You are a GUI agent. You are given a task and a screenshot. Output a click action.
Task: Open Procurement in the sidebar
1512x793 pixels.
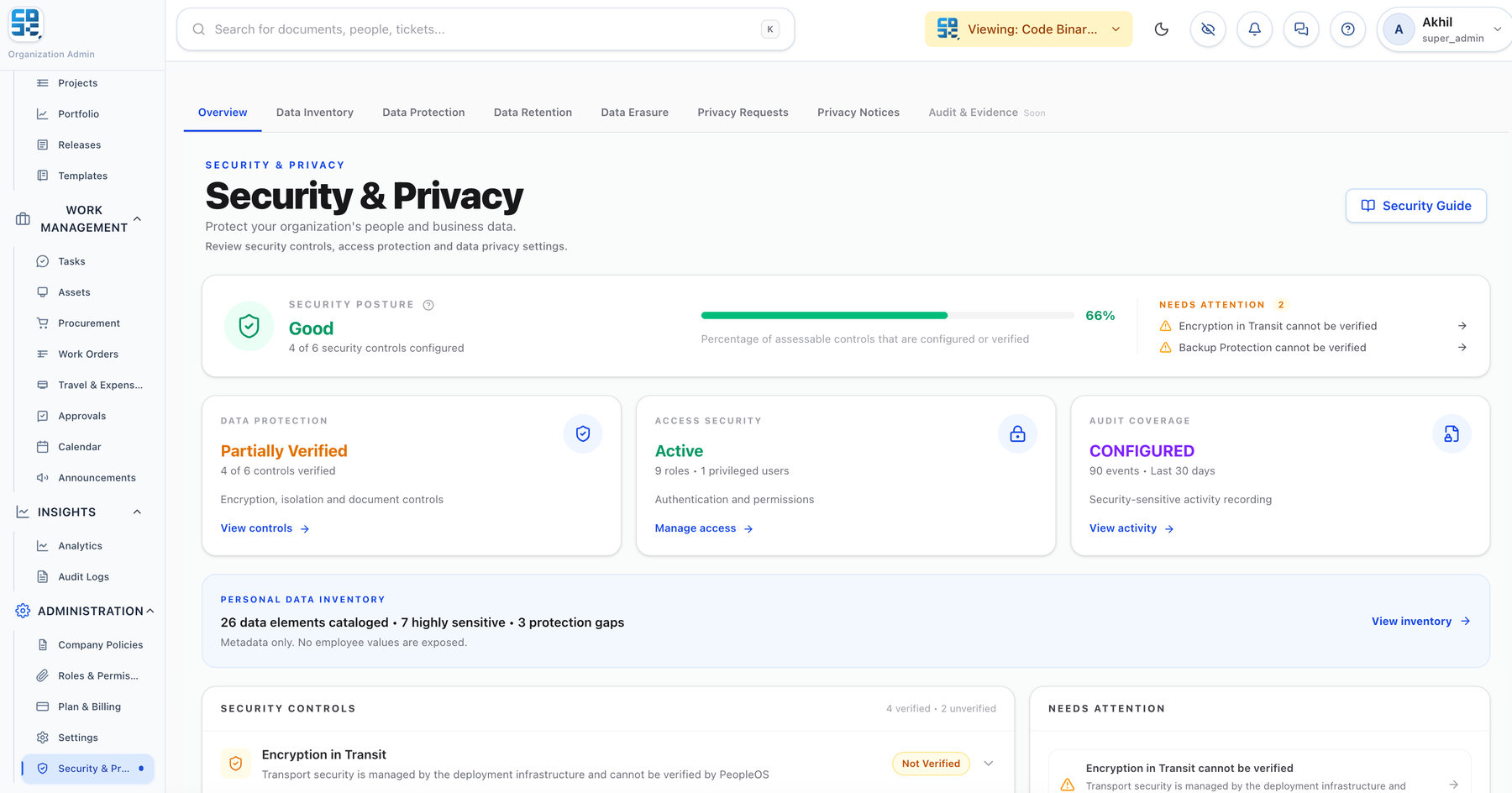point(89,323)
